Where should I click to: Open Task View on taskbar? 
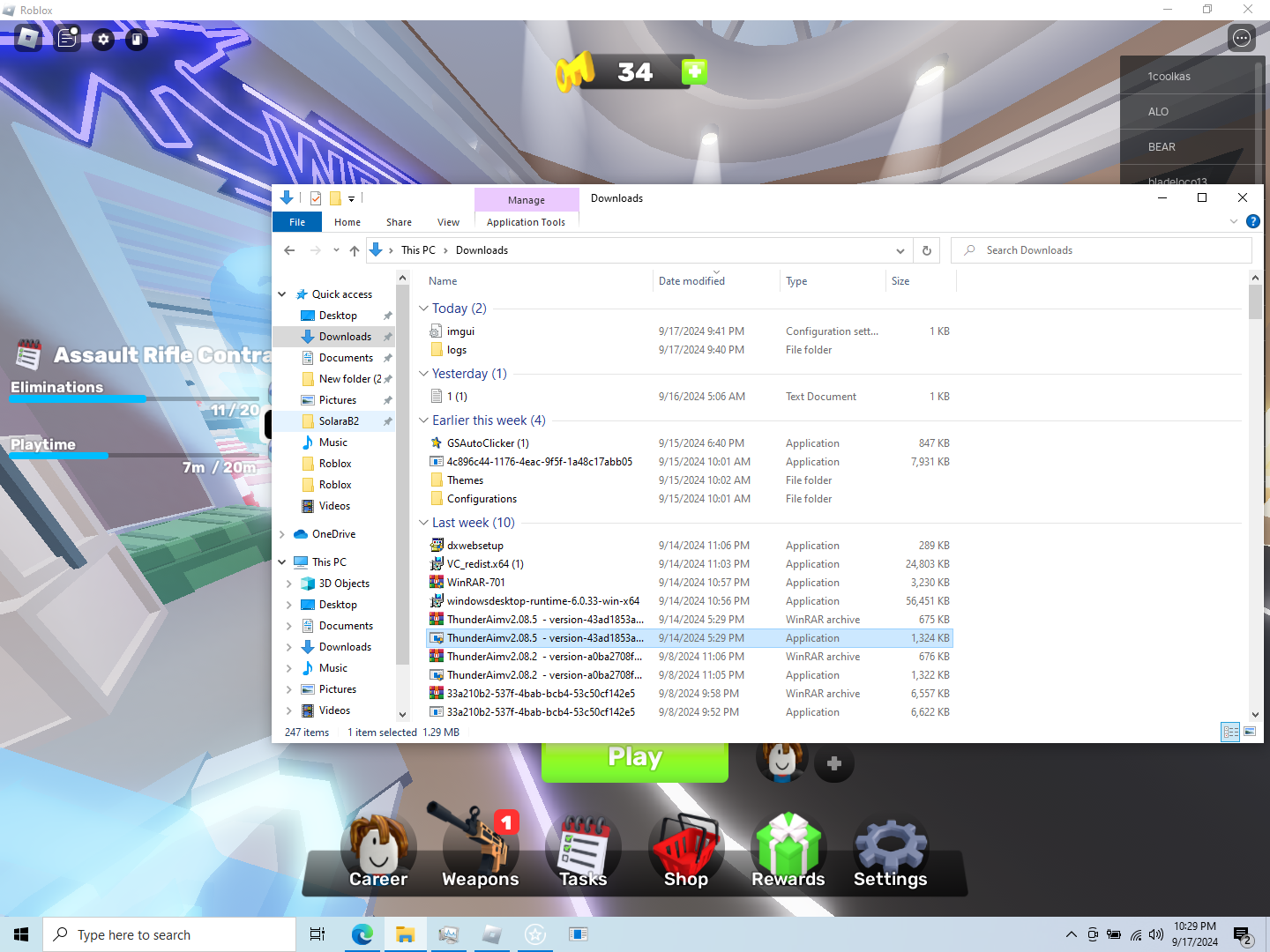tap(317, 934)
